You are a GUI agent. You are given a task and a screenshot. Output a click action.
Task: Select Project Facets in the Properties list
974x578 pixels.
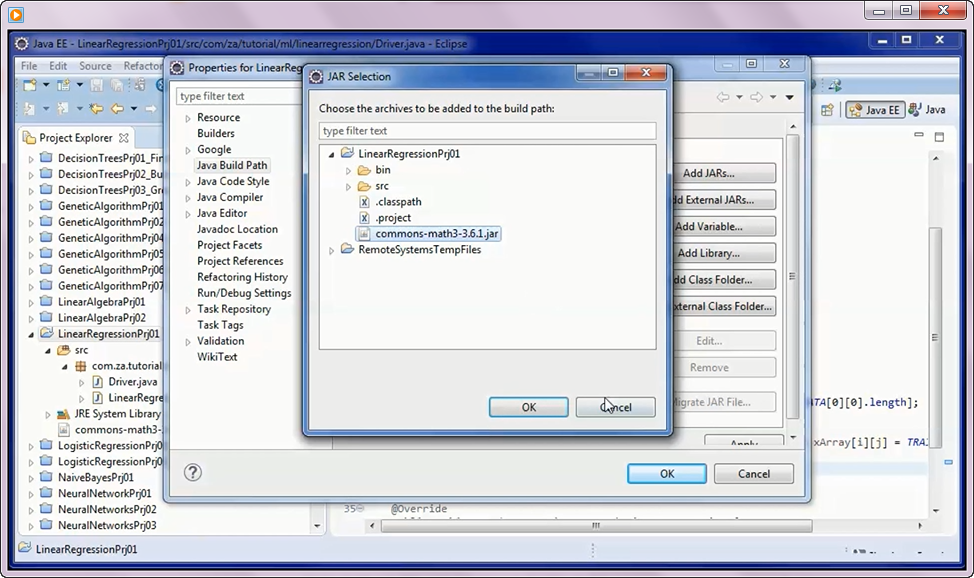coord(229,245)
